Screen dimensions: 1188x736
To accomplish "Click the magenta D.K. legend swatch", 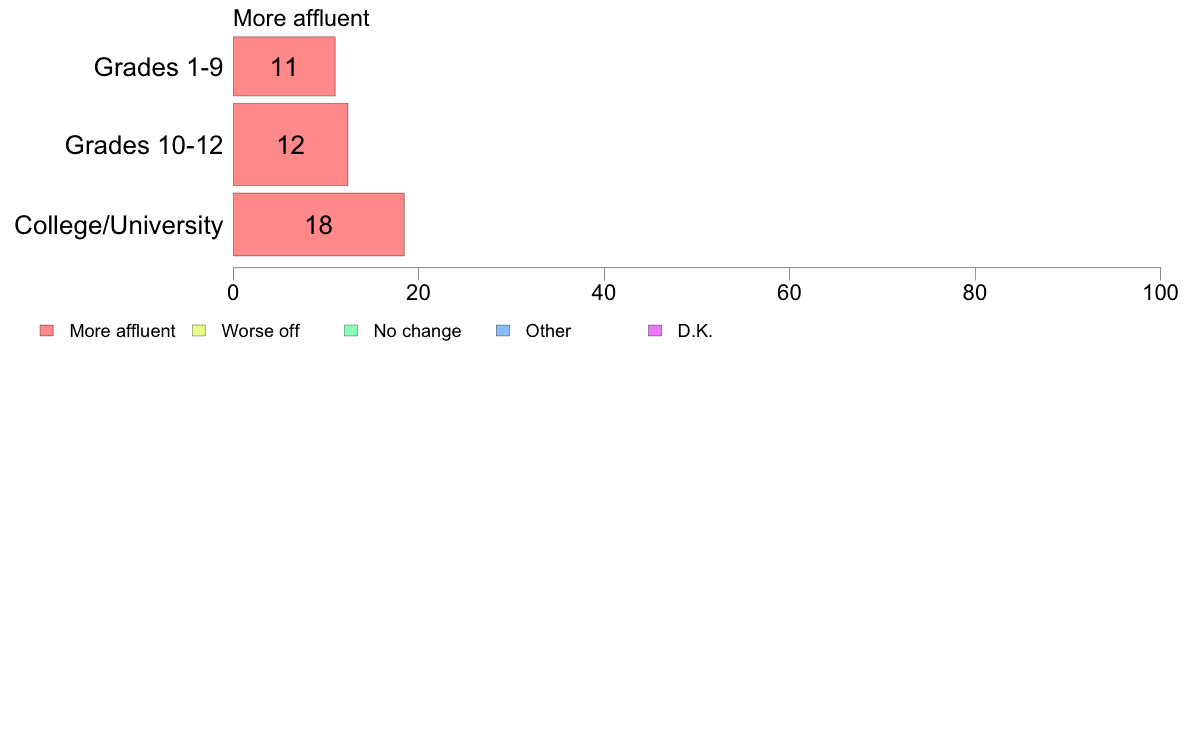I will (x=655, y=330).
